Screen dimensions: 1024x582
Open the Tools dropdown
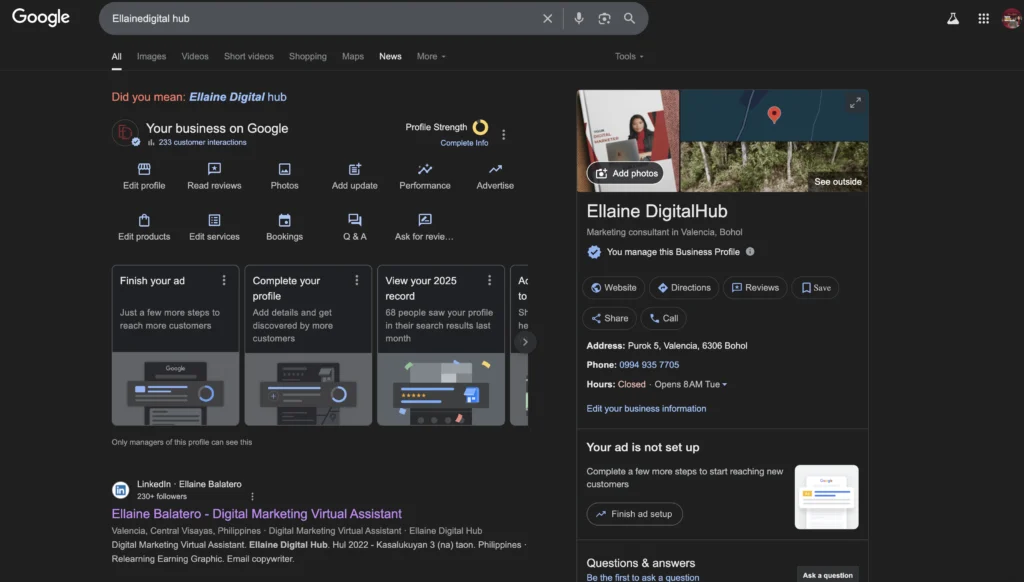coord(629,56)
